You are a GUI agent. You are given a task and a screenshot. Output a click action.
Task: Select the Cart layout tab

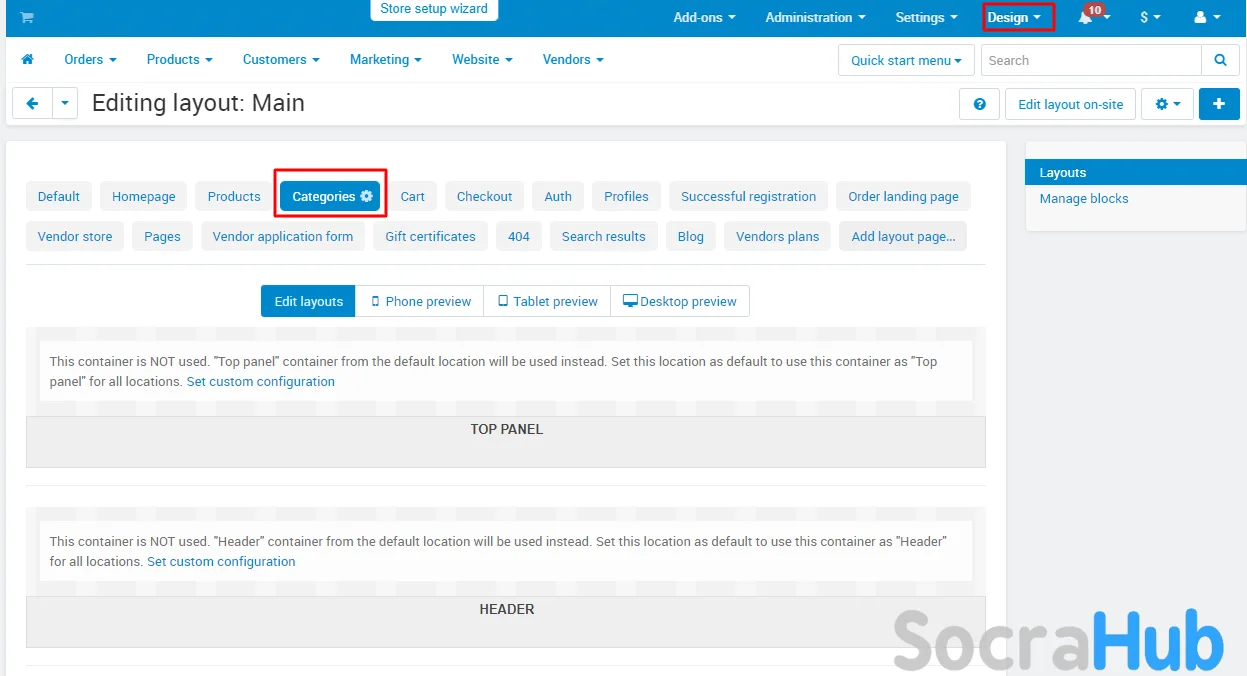point(413,196)
